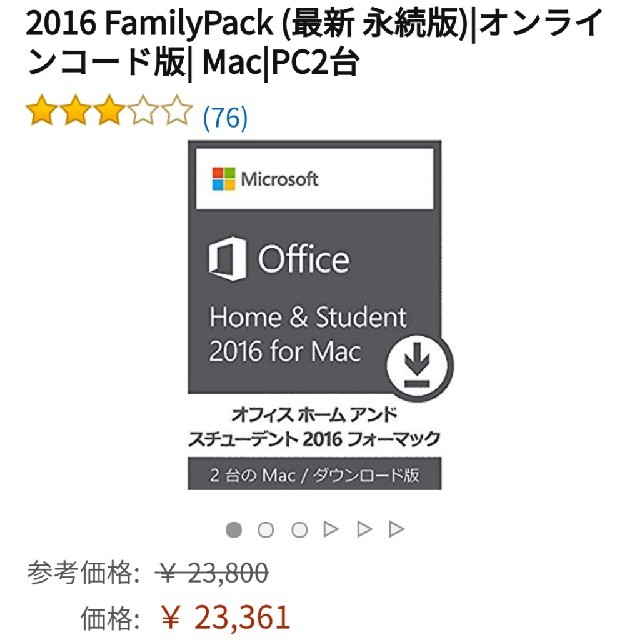
Task: Click the download arrow badge on product image
Action: click(419, 366)
